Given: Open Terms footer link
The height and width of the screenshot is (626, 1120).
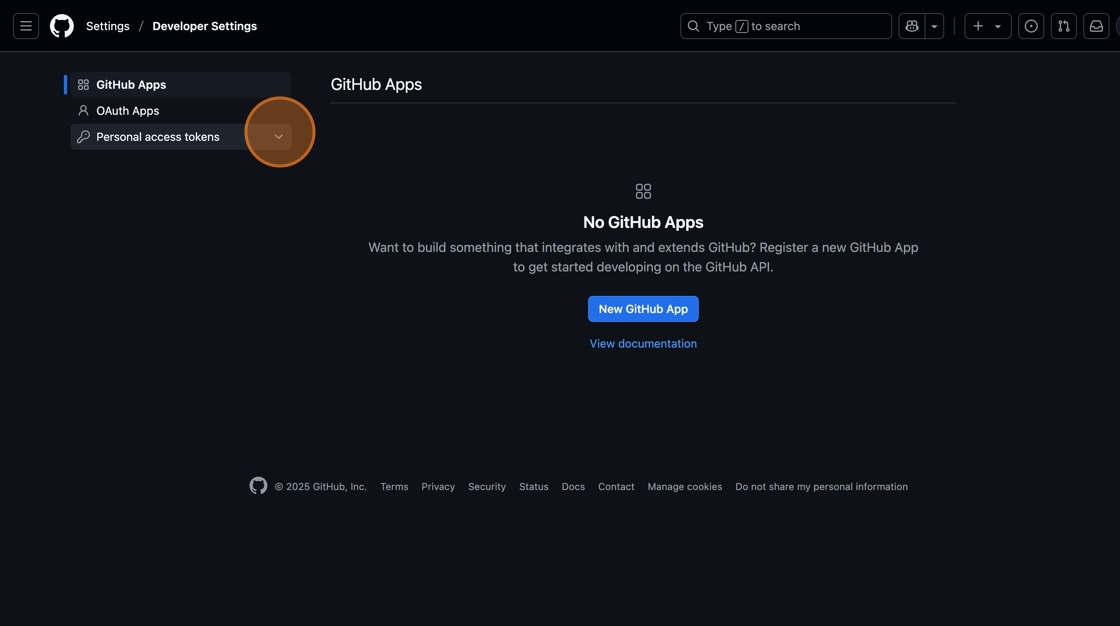Looking at the screenshot, I should pyautogui.click(x=394, y=487).
